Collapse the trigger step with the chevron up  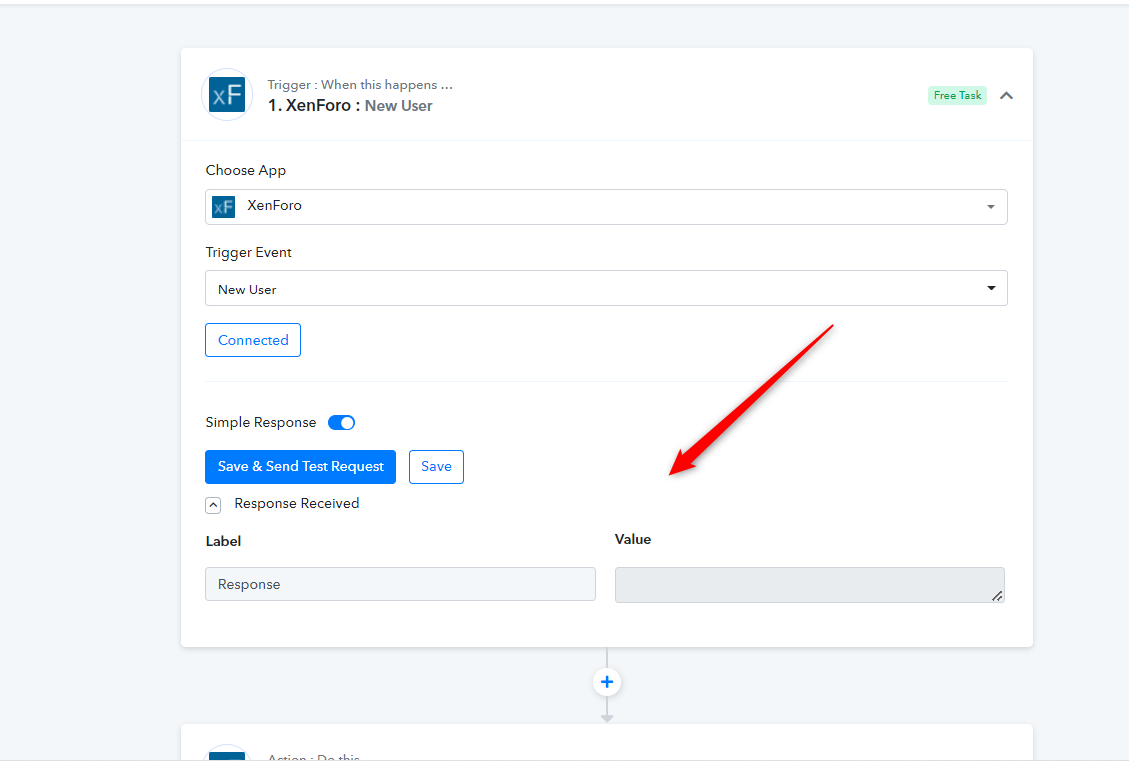1007,96
